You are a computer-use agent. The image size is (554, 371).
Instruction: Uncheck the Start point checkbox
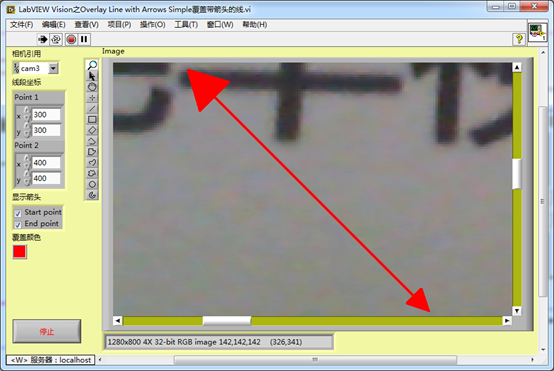click(18, 213)
